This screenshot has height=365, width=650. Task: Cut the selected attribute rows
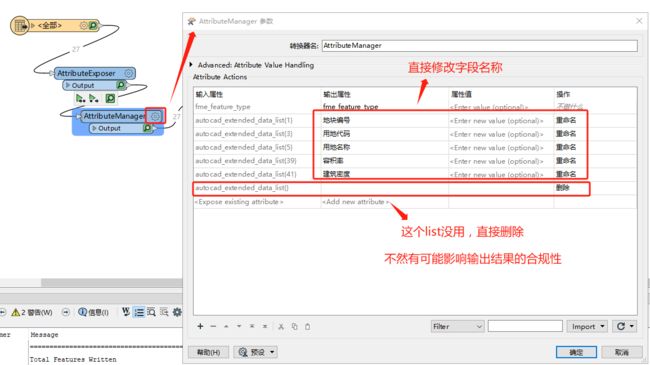[x=281, y=326]
